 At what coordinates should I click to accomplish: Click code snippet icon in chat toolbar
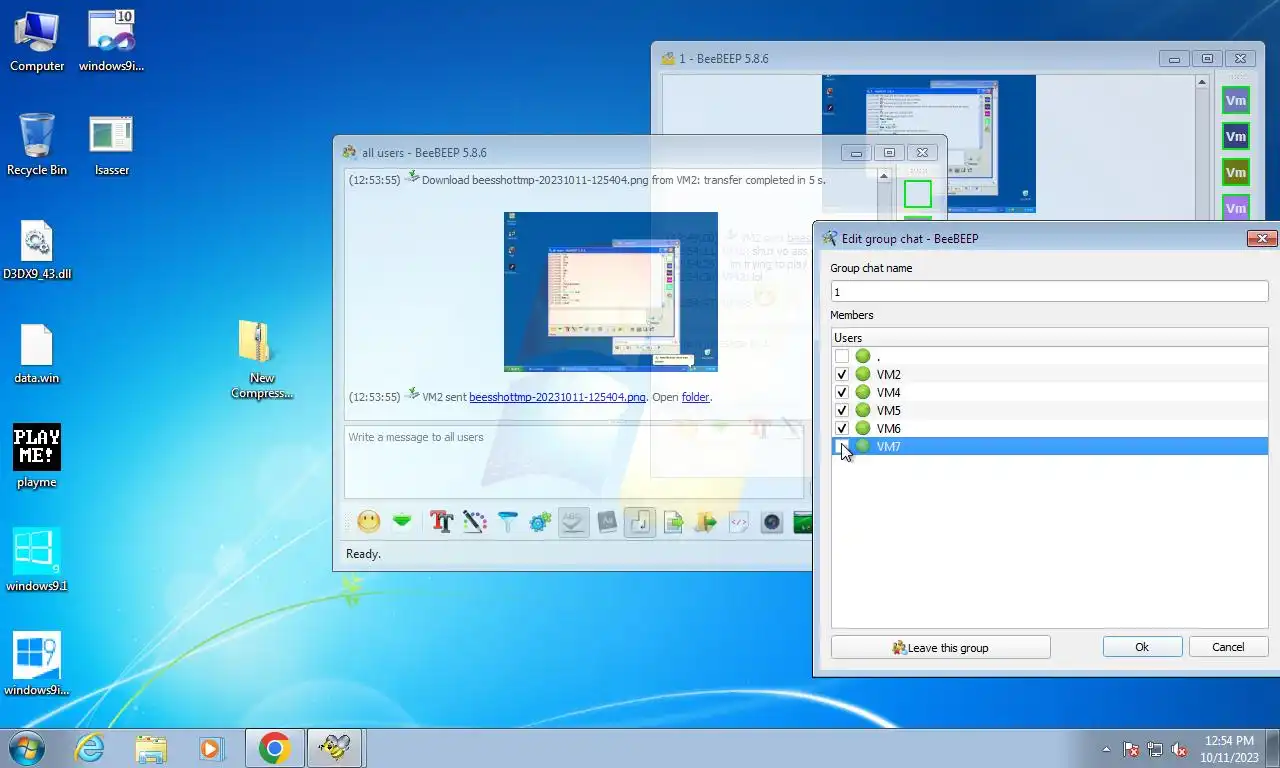(x=739, y=521)
